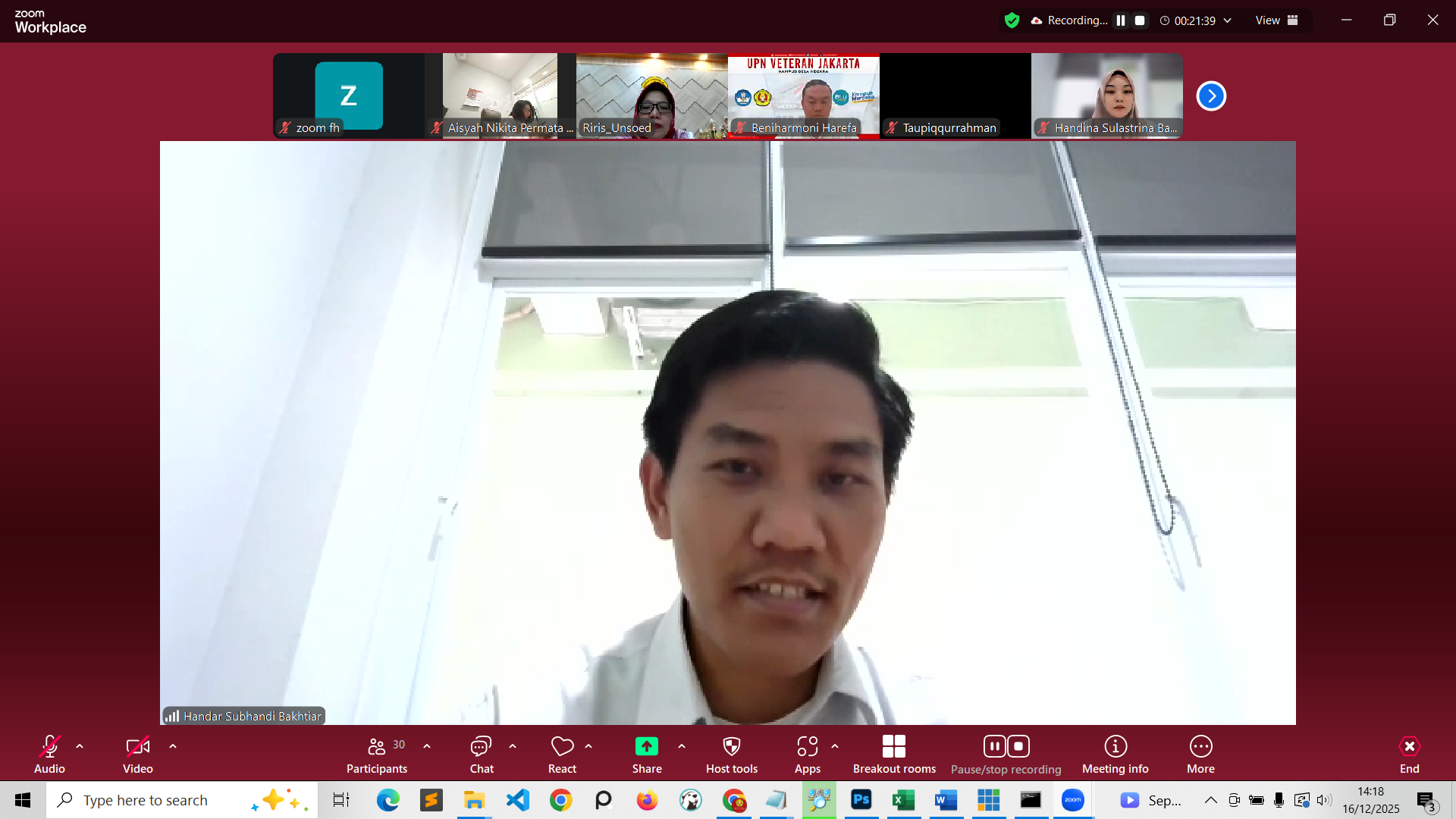Expand the share options arrow beside Share

pos(682,746)
